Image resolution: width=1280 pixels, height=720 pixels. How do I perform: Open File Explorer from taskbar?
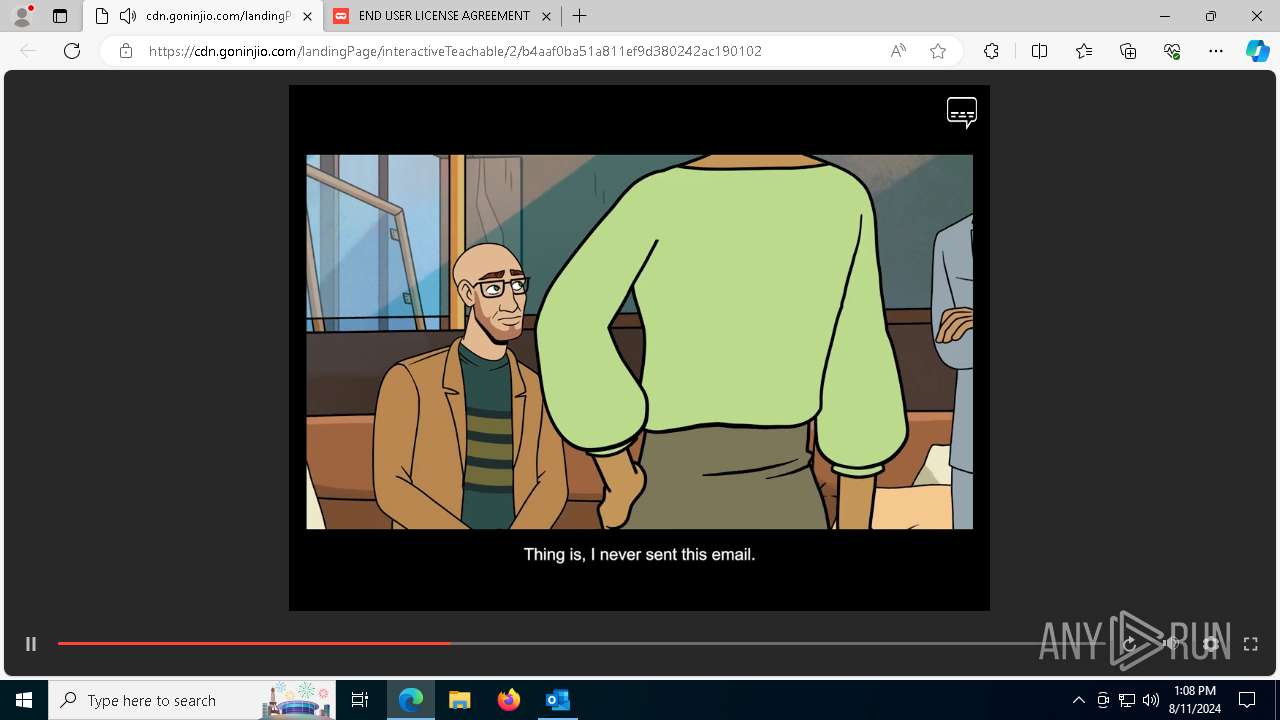(460, 700)
